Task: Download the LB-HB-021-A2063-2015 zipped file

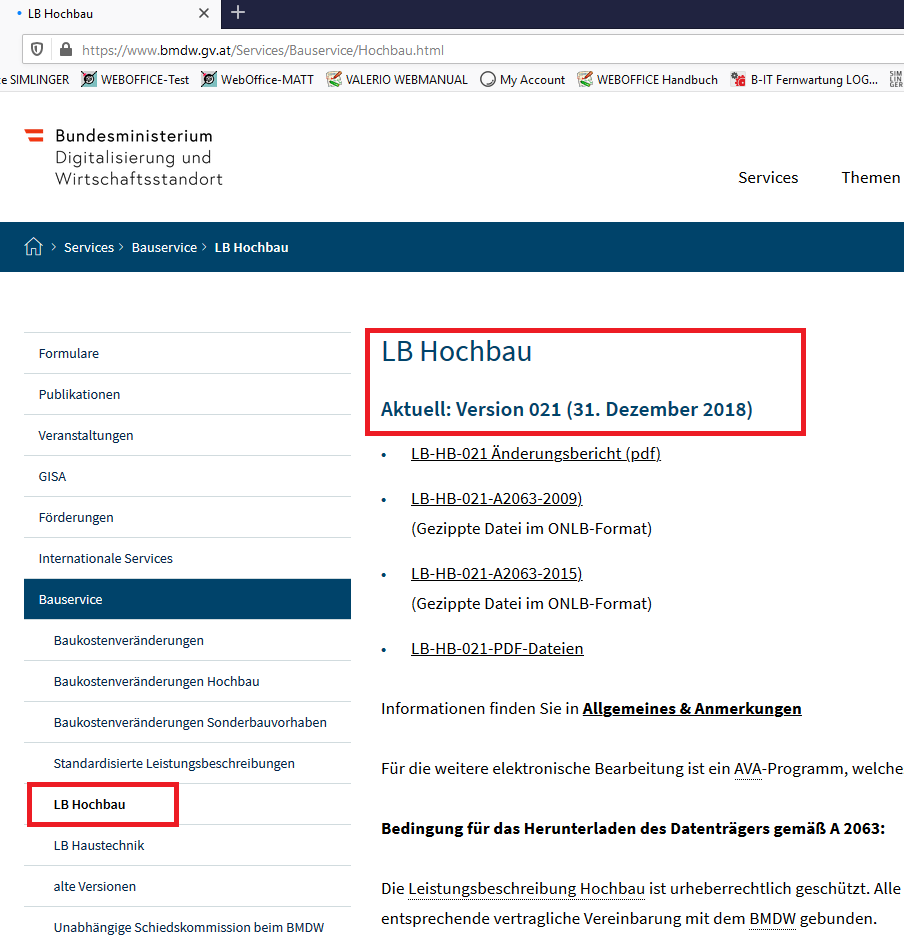Action: 496,574
